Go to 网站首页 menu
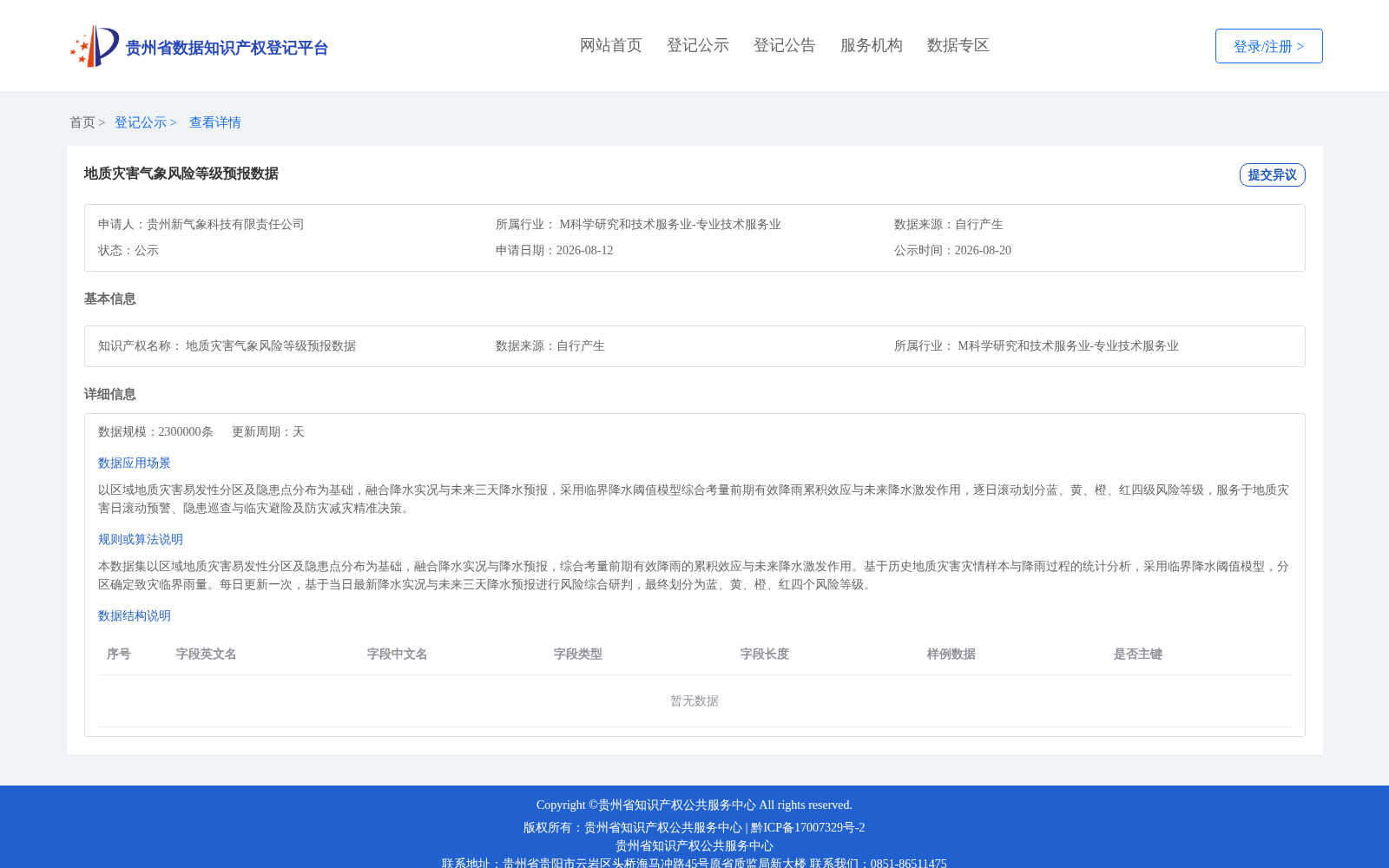Image resolution: width=1389 pixels, height=868 pixels. tap(611, 45)
